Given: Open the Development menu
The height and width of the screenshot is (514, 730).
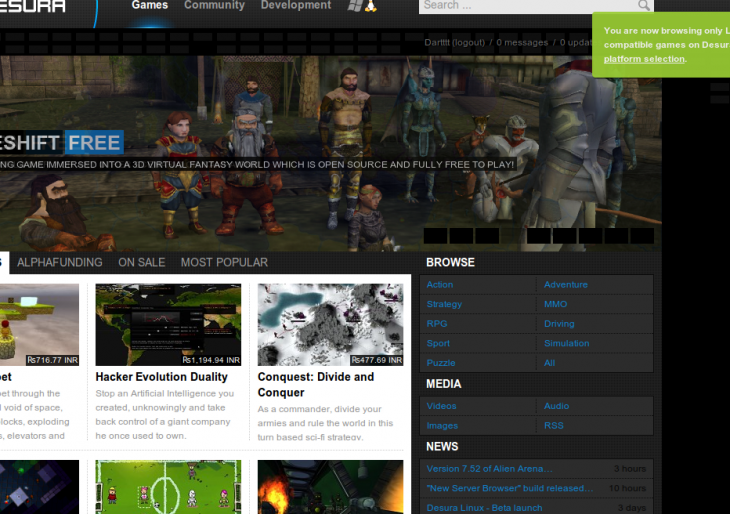Looking at the screenshot, I should [296, 5].
